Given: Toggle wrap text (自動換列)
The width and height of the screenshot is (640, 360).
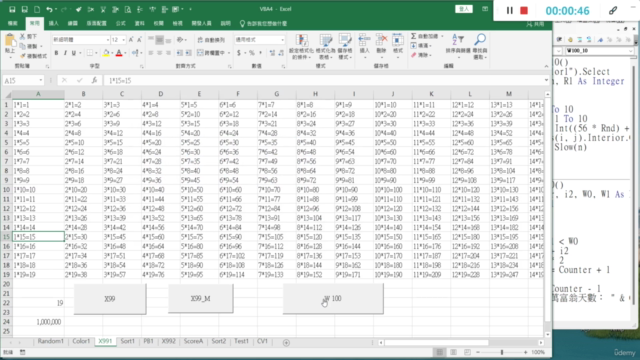Looking at the screenshot, I should [x=211, y=40].
